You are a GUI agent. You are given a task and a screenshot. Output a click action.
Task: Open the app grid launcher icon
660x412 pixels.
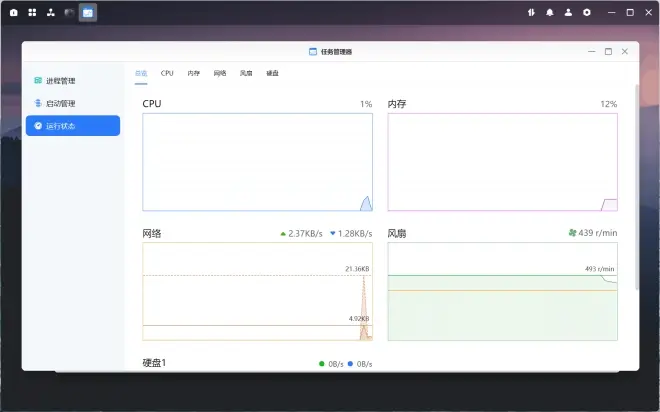(x=32, y=13)
